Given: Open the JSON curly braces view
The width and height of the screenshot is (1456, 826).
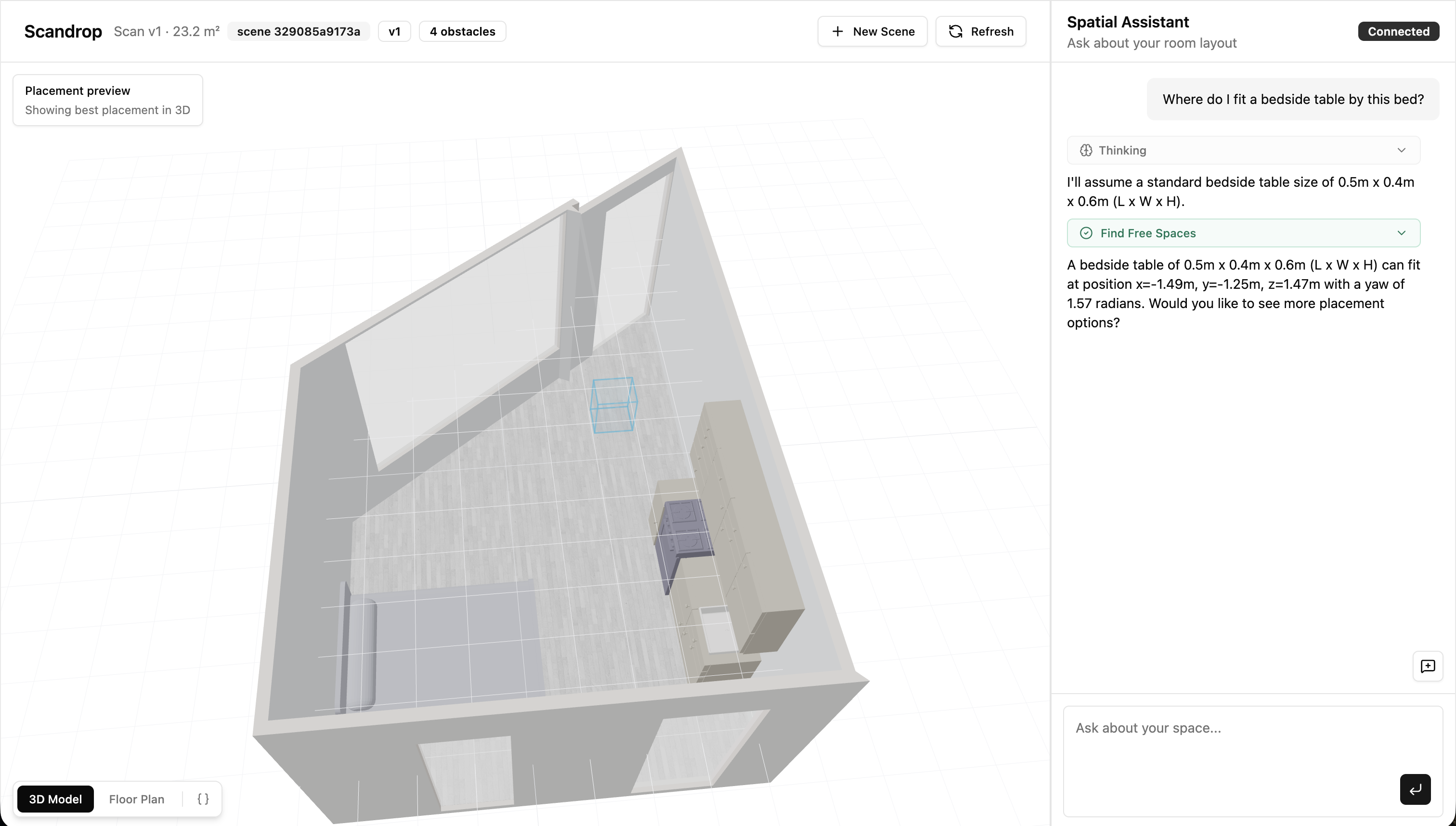Looking at the screenshot, I should [x=203, y=799].
